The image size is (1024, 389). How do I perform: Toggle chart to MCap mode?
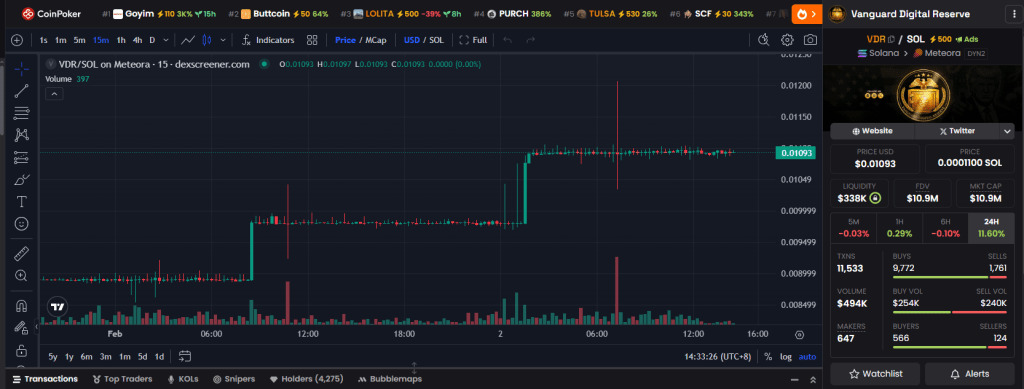376,40
